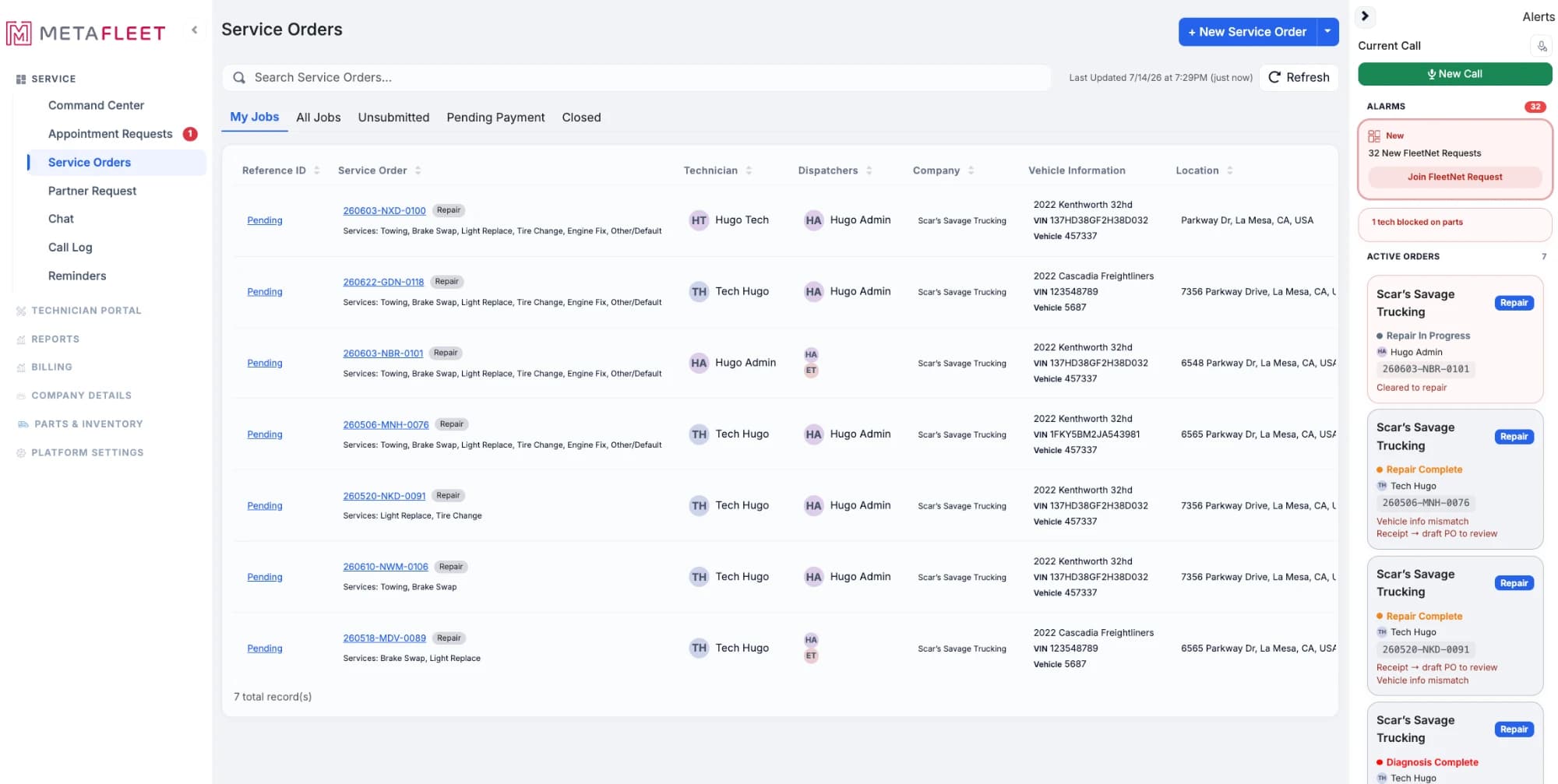Screen dimensions: 1558x784
Task: Click Pending link for 260518-MDV-0089 row
Action: (x=265, y=649)
